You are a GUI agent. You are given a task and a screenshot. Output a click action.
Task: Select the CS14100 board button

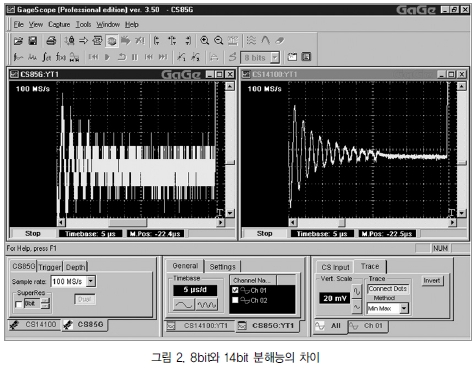[x=34, y=325]
